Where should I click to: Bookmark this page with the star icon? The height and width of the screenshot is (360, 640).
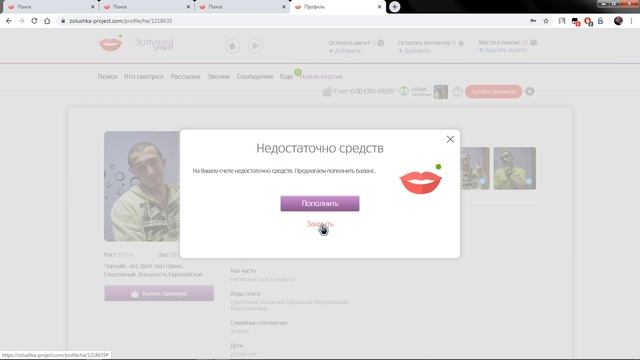[x=546, y=21]
